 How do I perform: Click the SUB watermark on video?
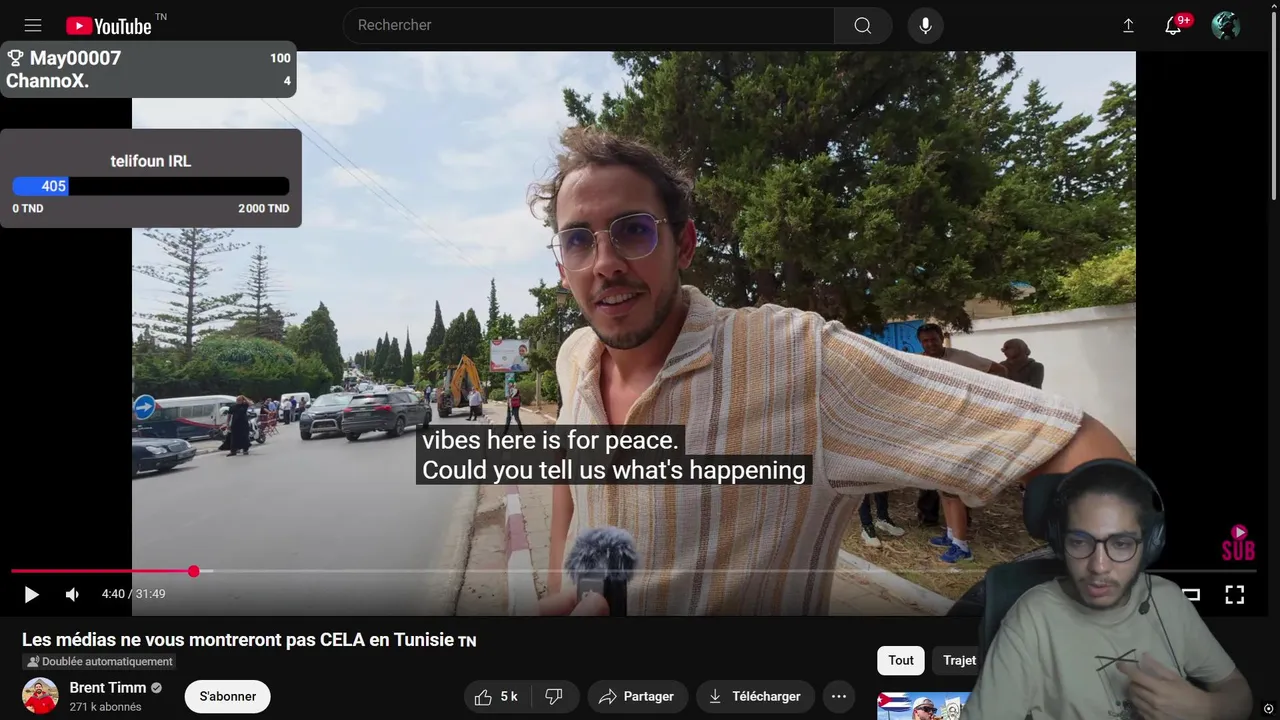(x=1238, y=543)
